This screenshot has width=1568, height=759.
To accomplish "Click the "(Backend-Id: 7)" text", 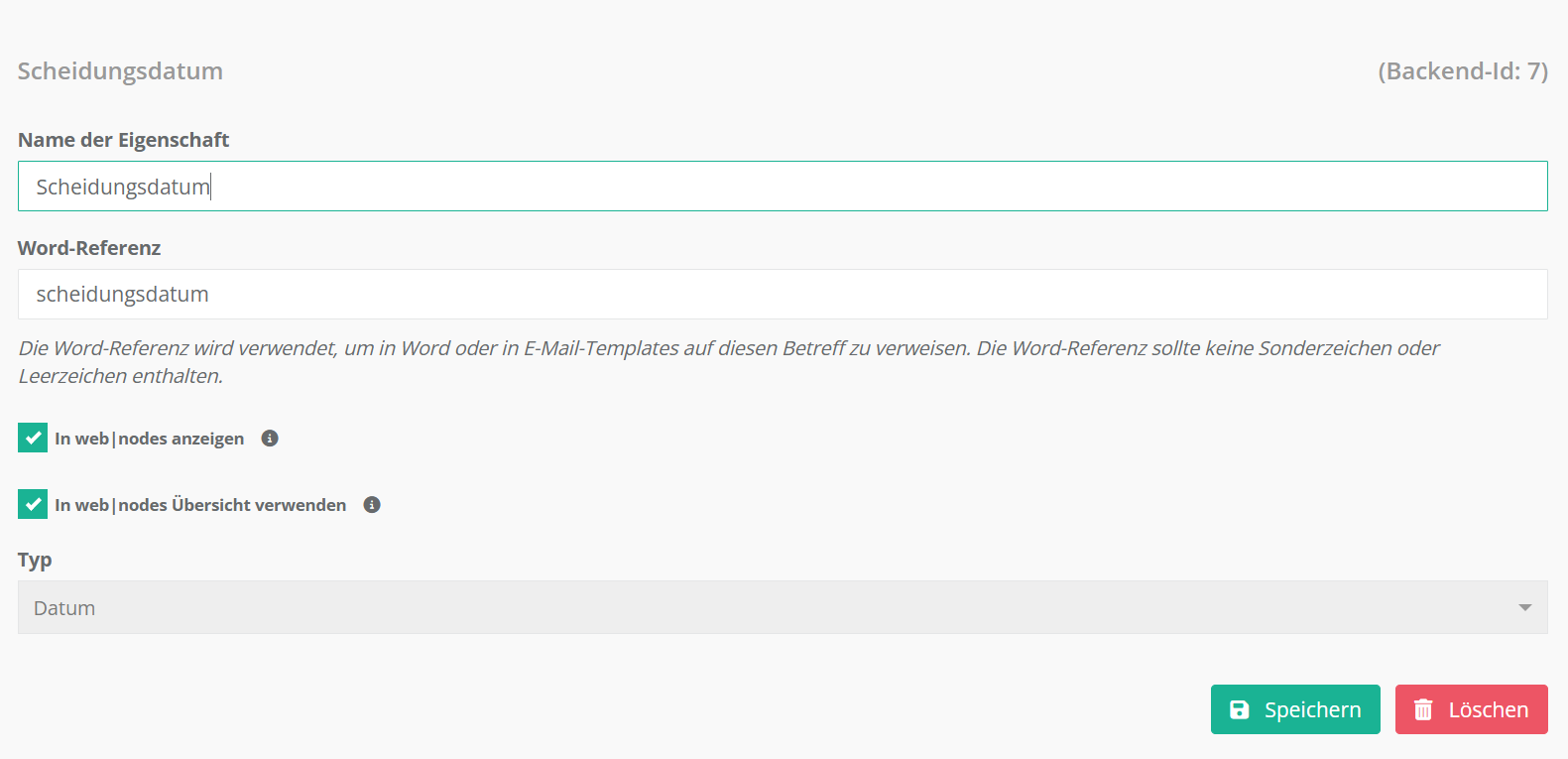I will point(1462,71).
